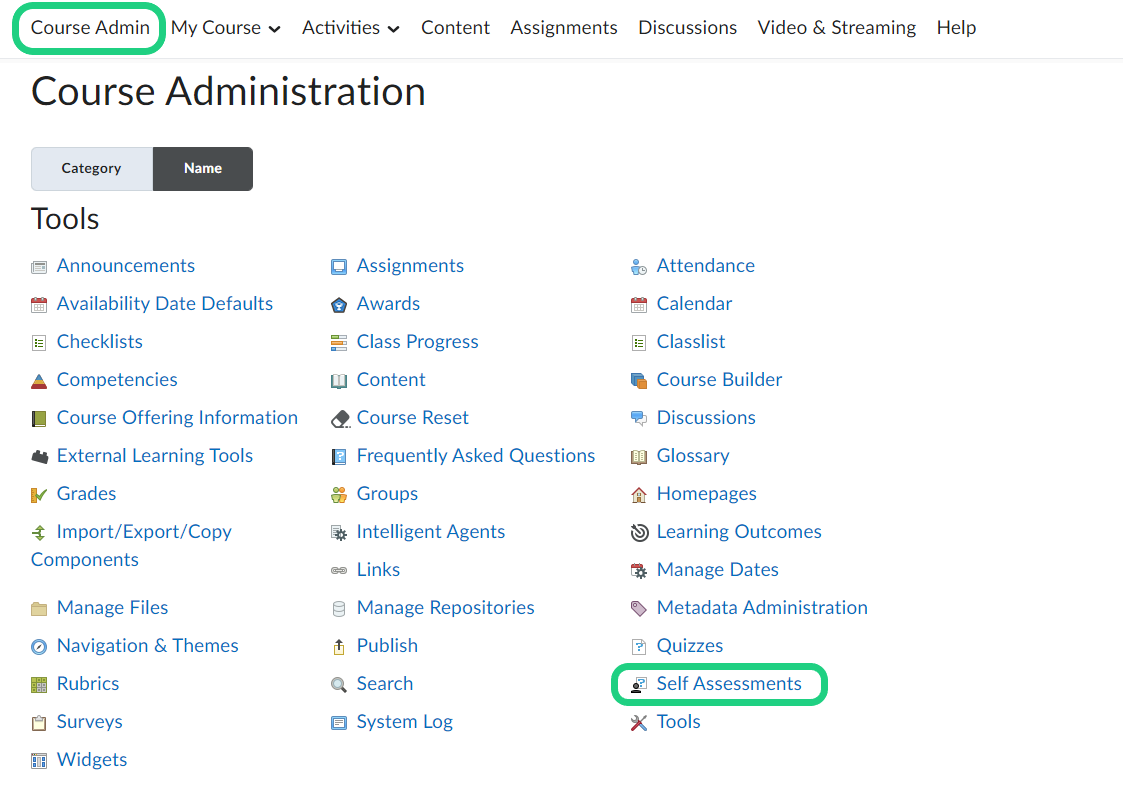Click the Awards badge icon

tap(339, 305)
